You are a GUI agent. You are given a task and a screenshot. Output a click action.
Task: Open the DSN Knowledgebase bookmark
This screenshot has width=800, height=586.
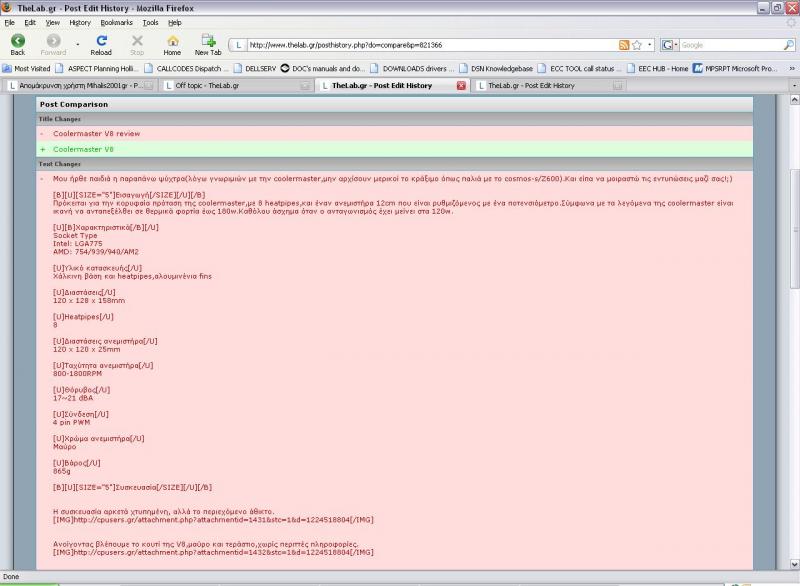point(496,68)
